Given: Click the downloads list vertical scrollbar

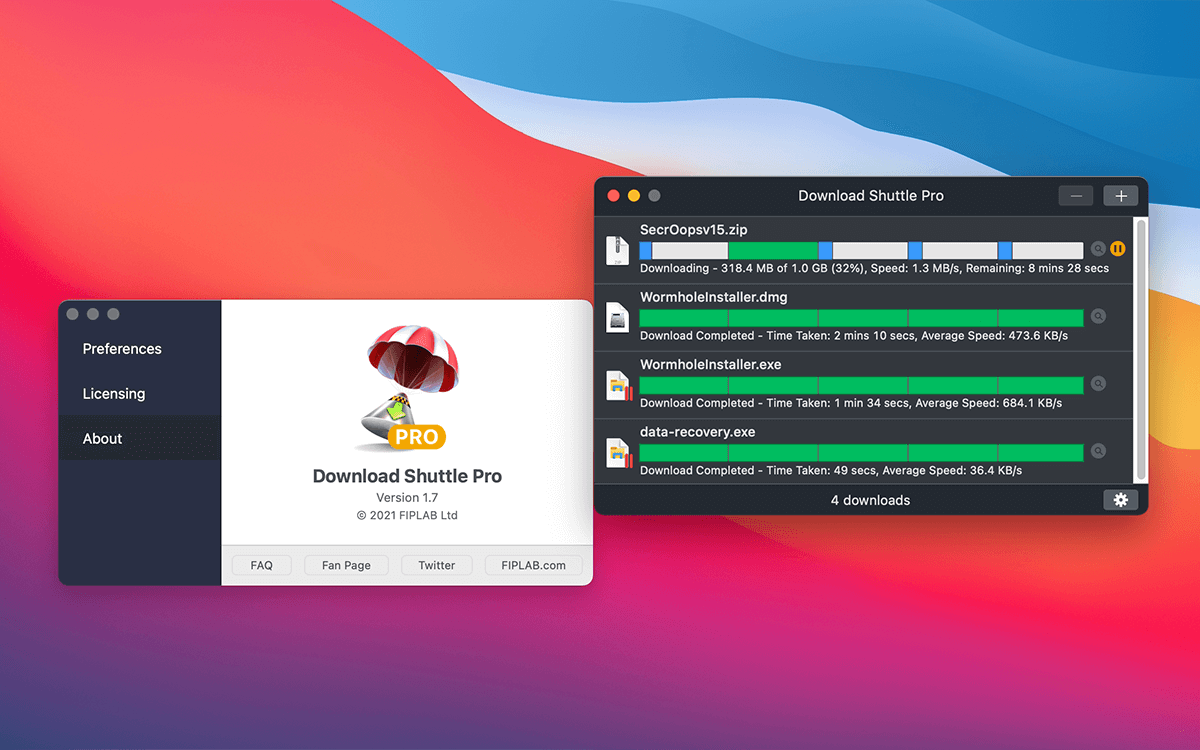Looking at the screenshot, I should [1140, 350].
